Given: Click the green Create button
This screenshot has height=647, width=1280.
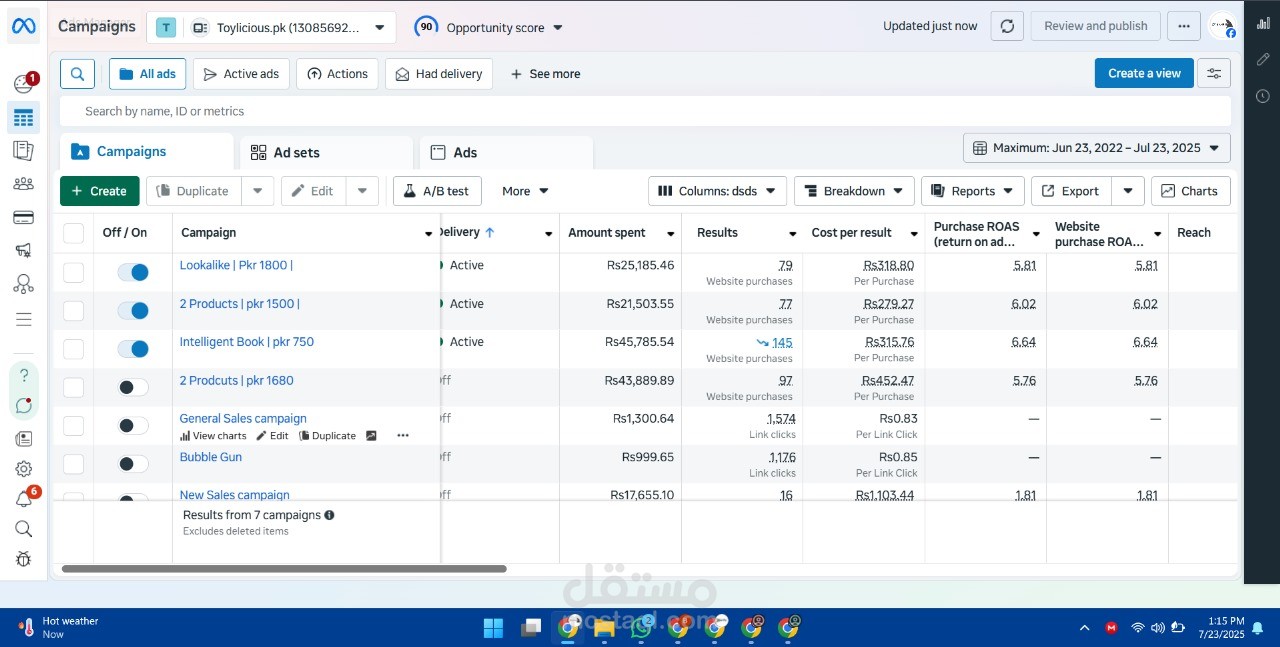Looking at the screenshot, I should [100, 191].
